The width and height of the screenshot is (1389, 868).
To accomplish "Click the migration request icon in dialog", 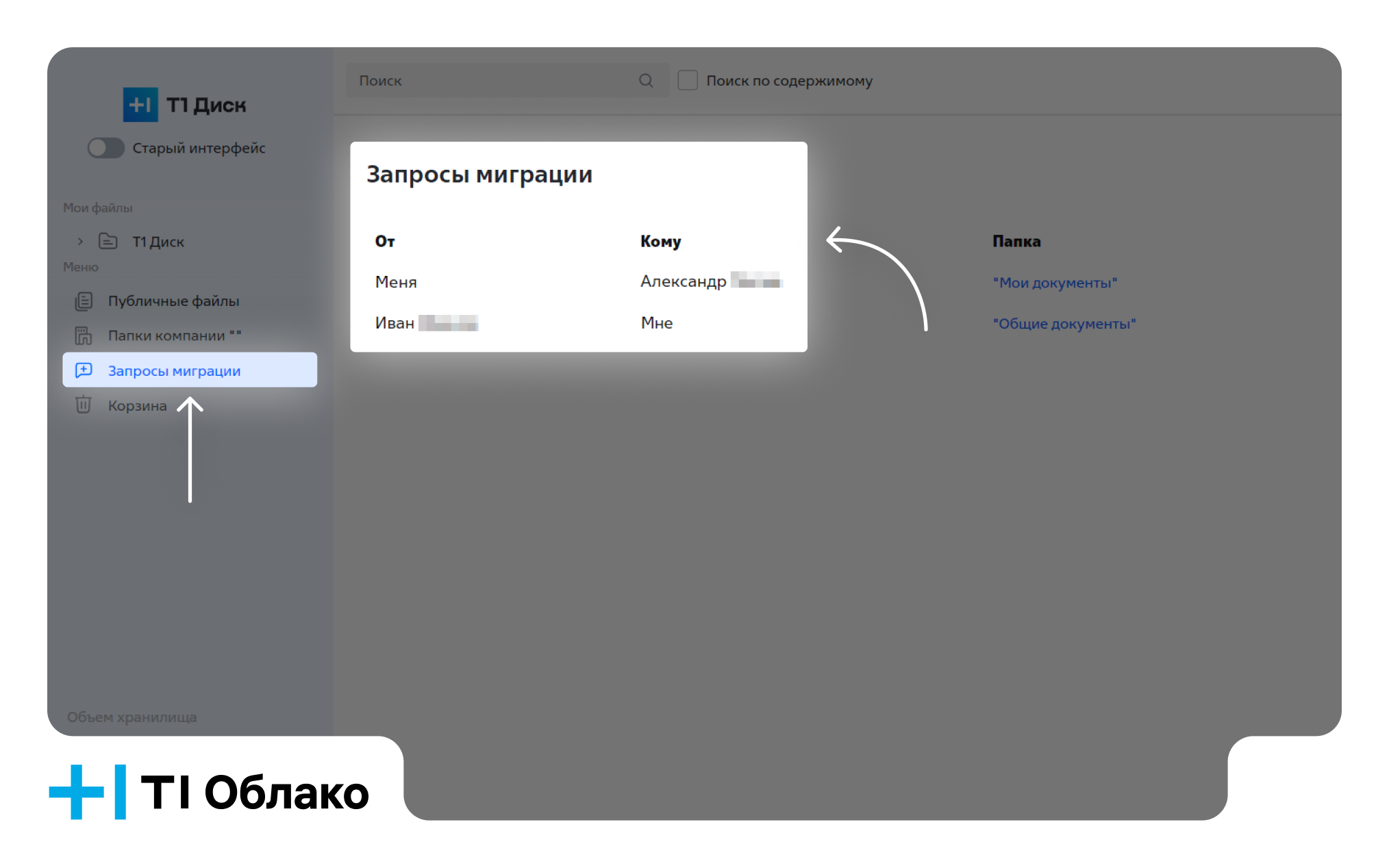I will (x=85, y=370).
